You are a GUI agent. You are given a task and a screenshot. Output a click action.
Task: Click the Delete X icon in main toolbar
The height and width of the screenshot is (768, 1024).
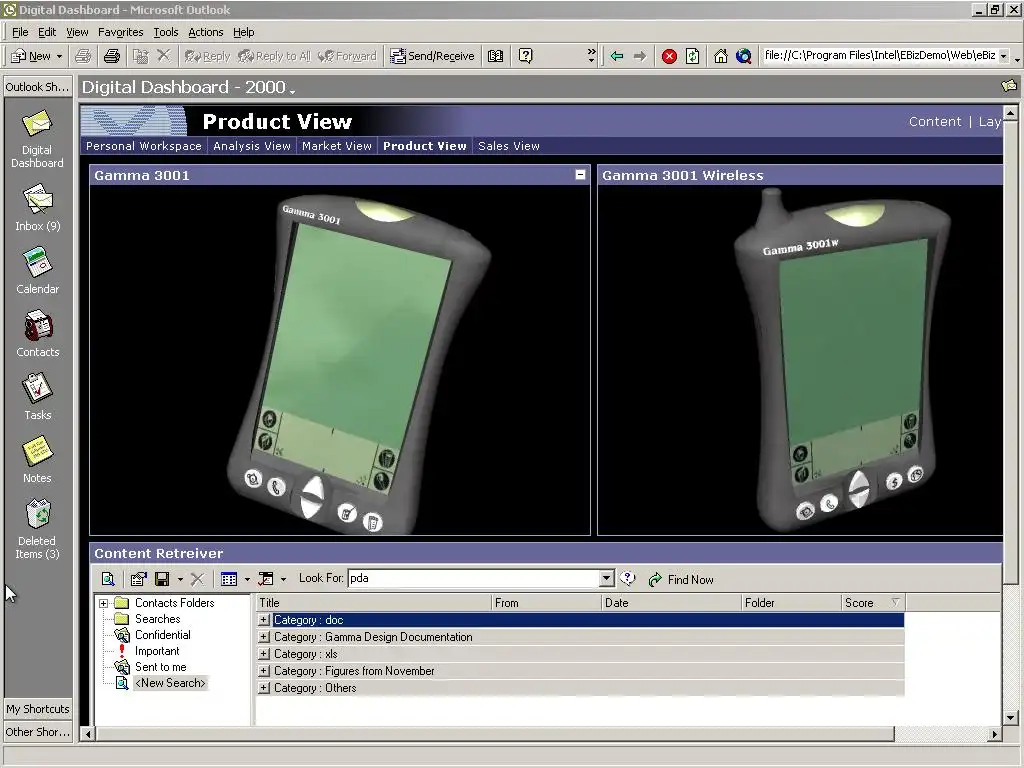163,56
